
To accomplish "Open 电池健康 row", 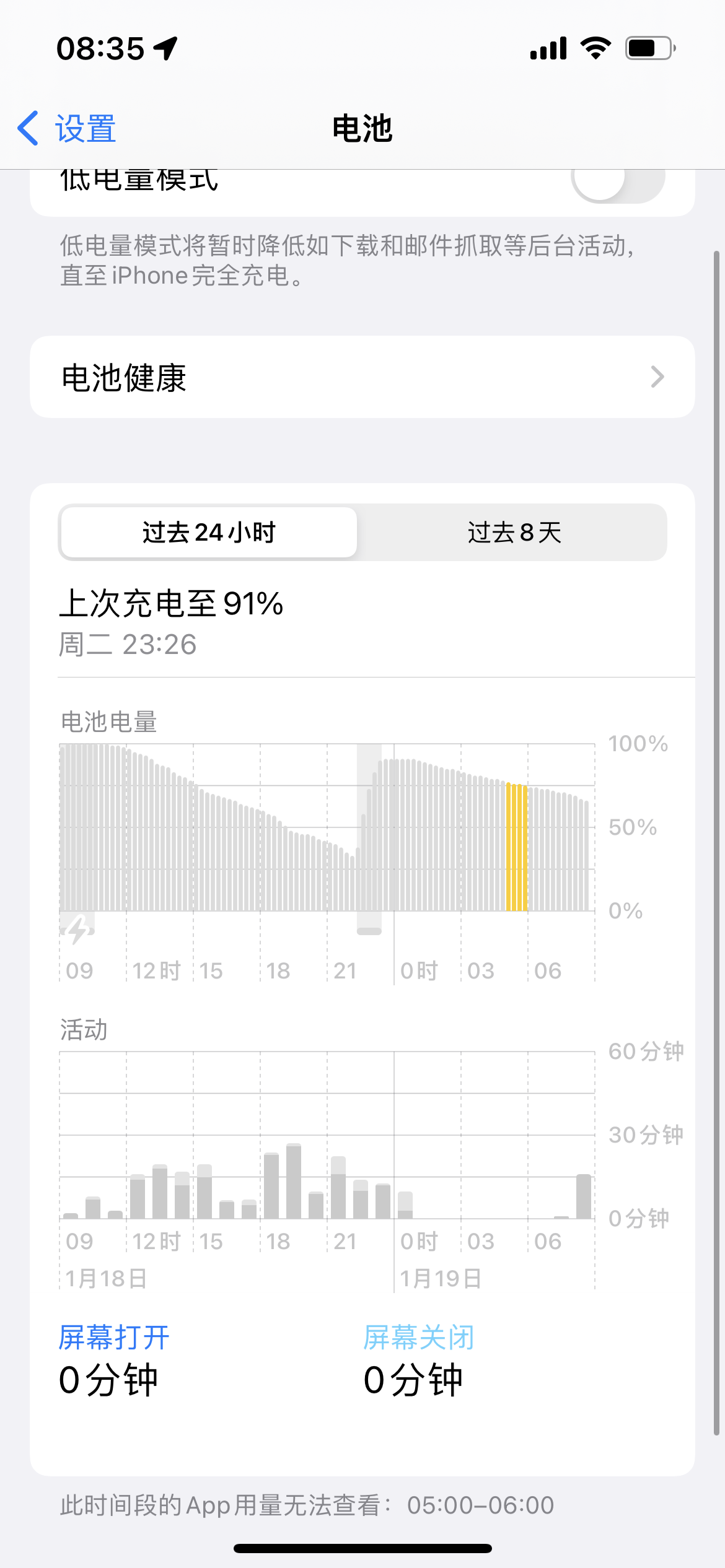I will coord(362,377).
